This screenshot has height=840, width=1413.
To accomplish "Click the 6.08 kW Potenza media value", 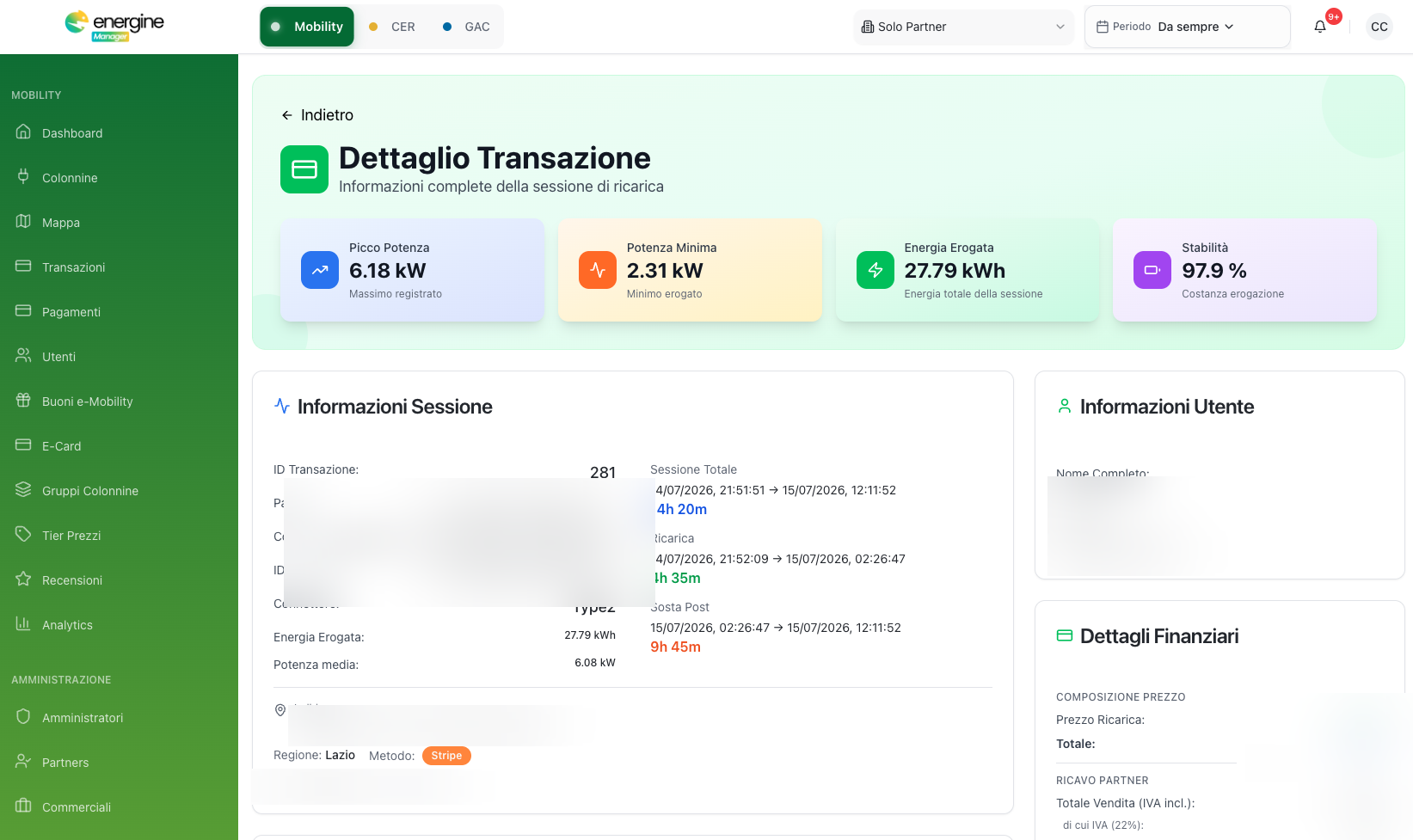I will click(x=595, y=663).
